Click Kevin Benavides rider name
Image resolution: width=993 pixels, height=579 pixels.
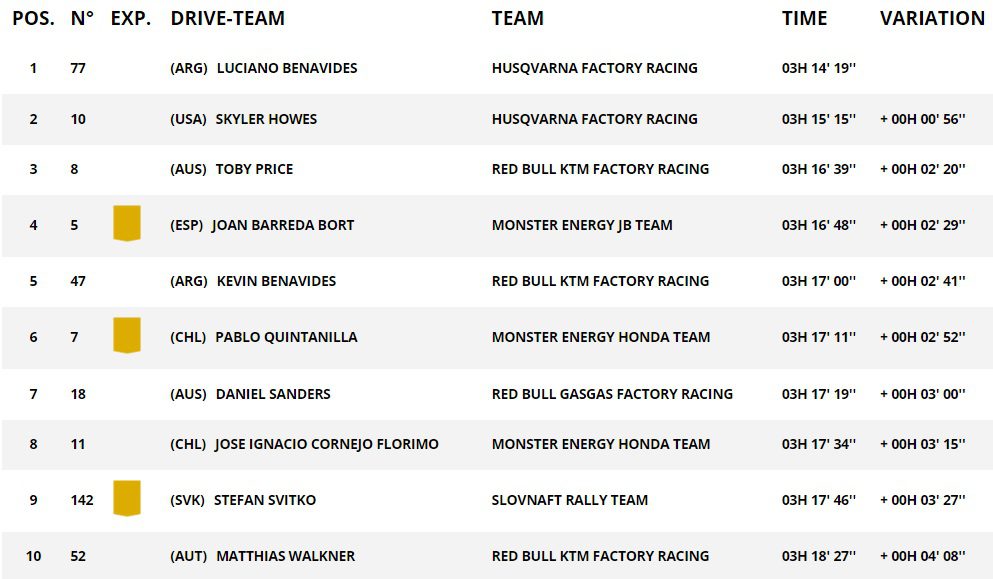pyautogui.click(x=276, y=281)
